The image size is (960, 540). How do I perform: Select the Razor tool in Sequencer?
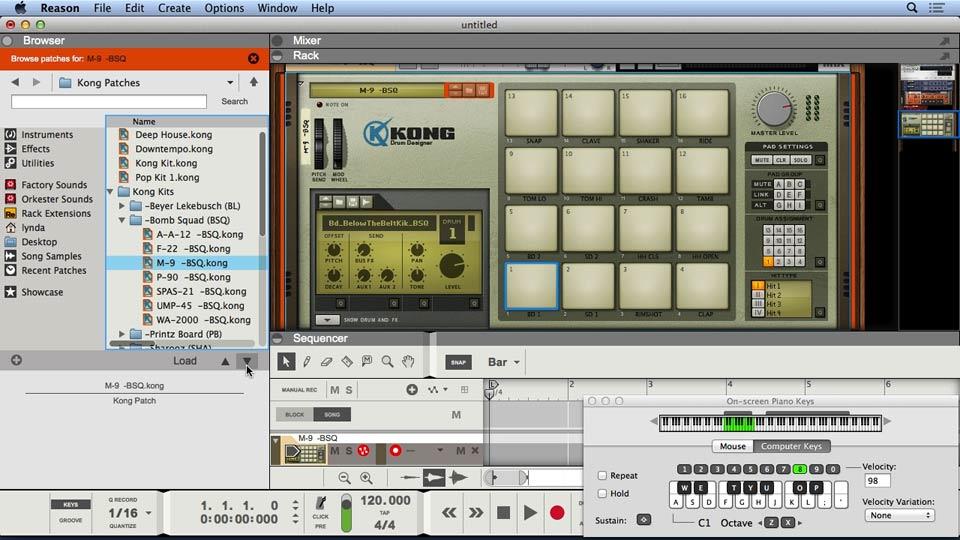[347, 361]
